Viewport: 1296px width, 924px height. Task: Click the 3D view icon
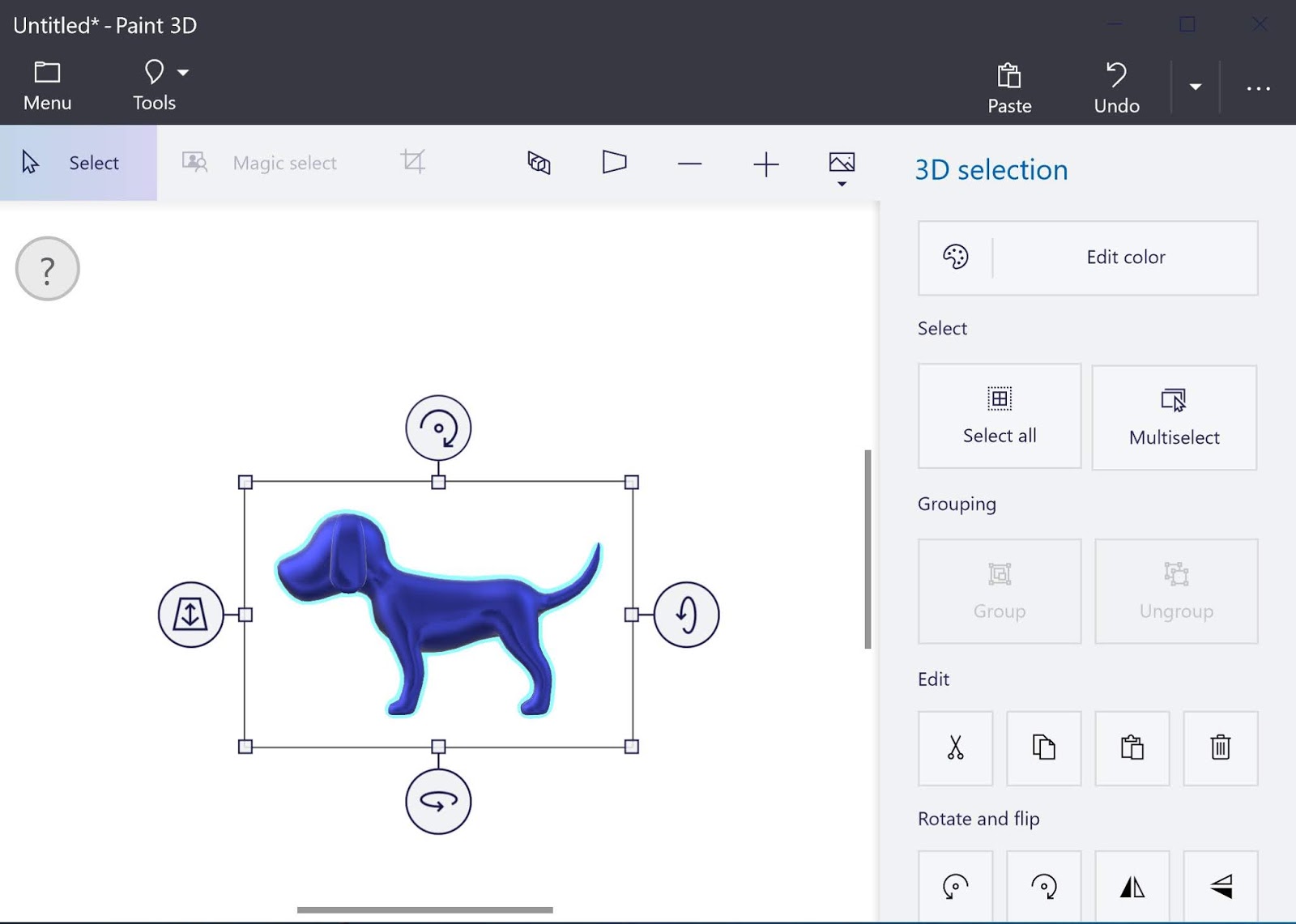click(x=538, y=163)
